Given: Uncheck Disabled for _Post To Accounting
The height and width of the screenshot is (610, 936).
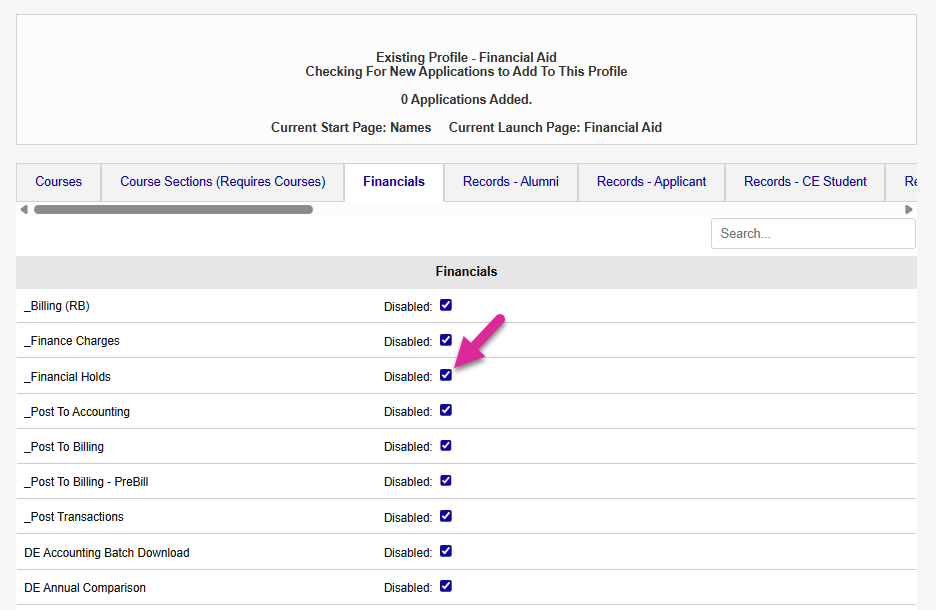Looking at the screenshot, I should (446, 410).
